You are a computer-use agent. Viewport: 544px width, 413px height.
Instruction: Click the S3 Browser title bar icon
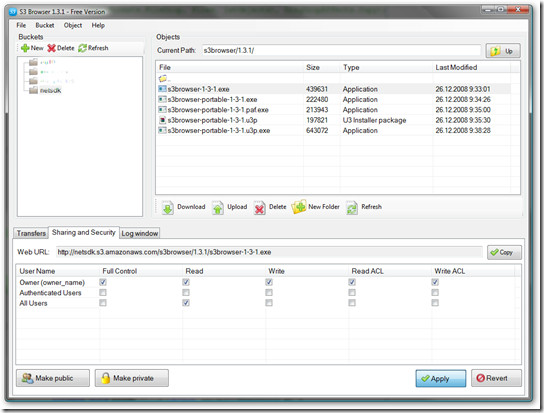(13, 12)
